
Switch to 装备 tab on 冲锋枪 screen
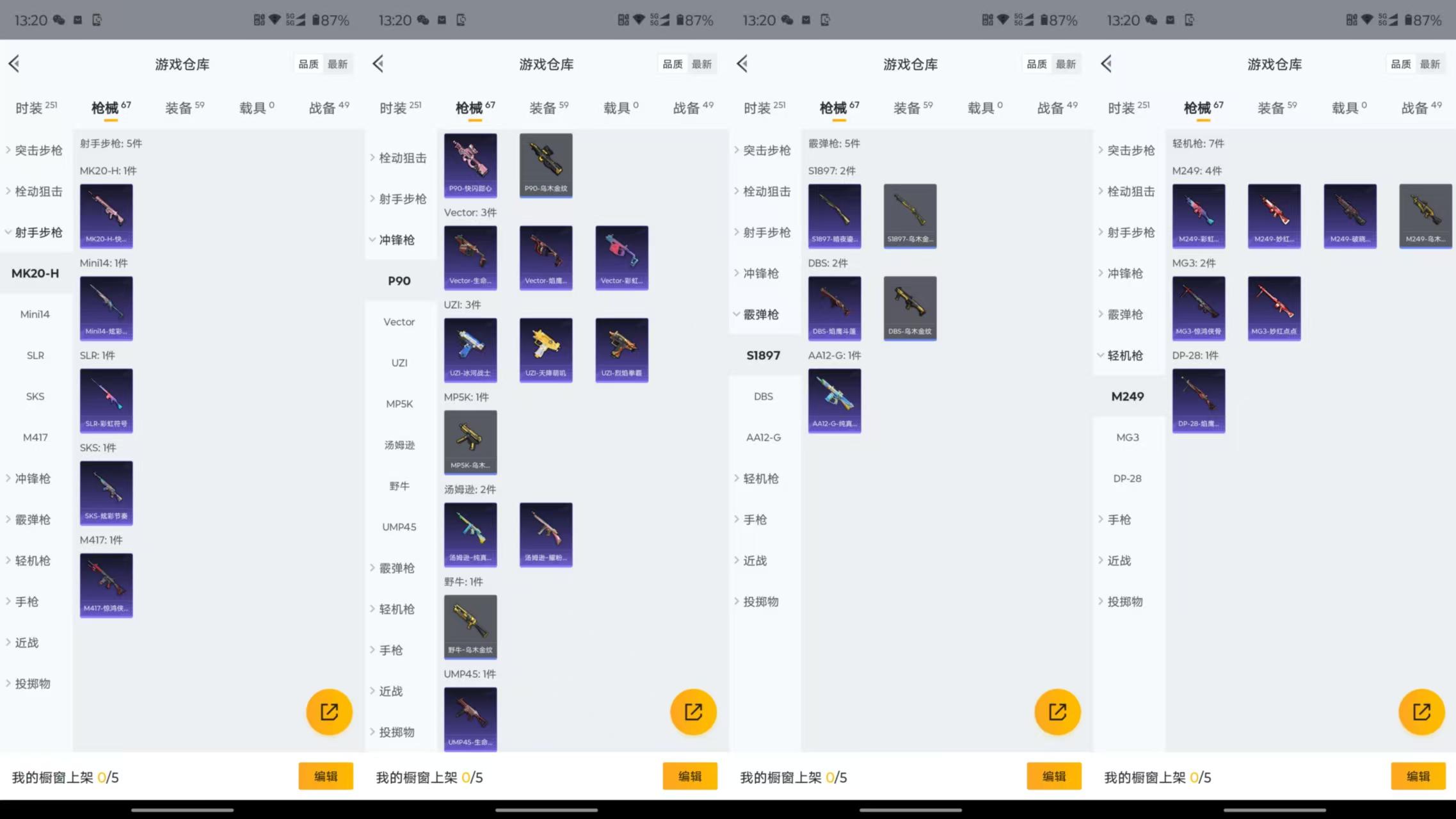coord(548,108)
